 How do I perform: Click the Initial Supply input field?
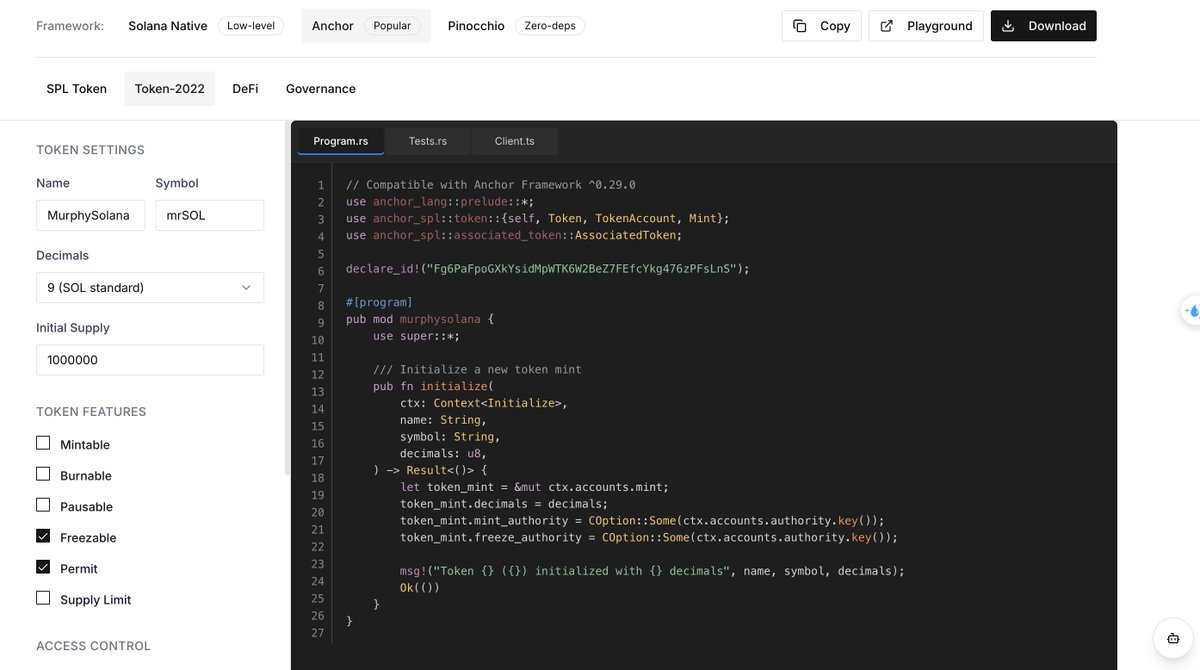coord(150,360)
